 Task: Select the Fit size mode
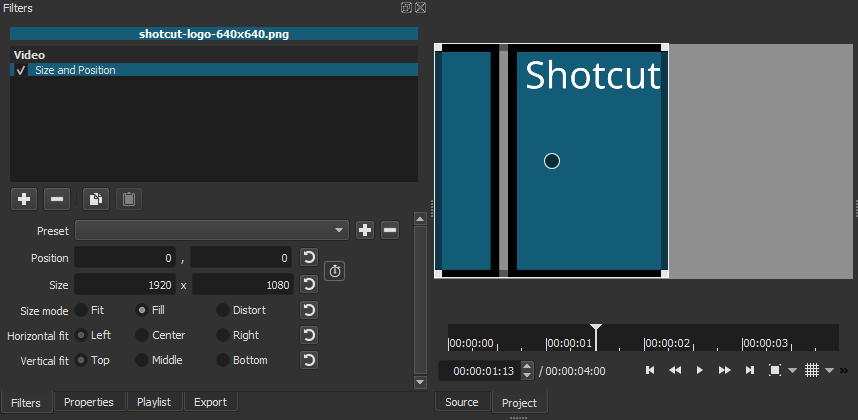point(81,310)
